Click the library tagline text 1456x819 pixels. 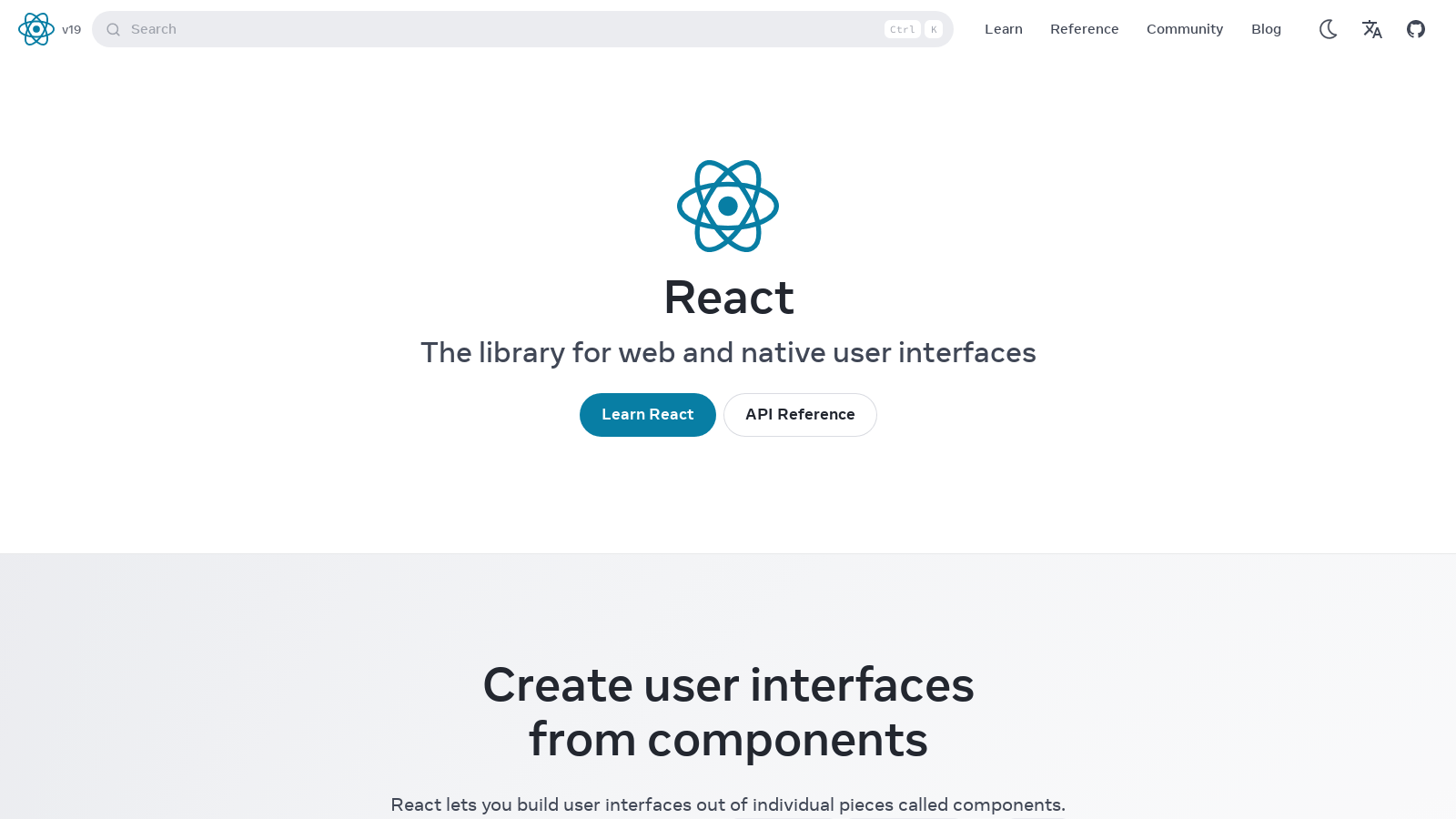[x=728, y=352]
